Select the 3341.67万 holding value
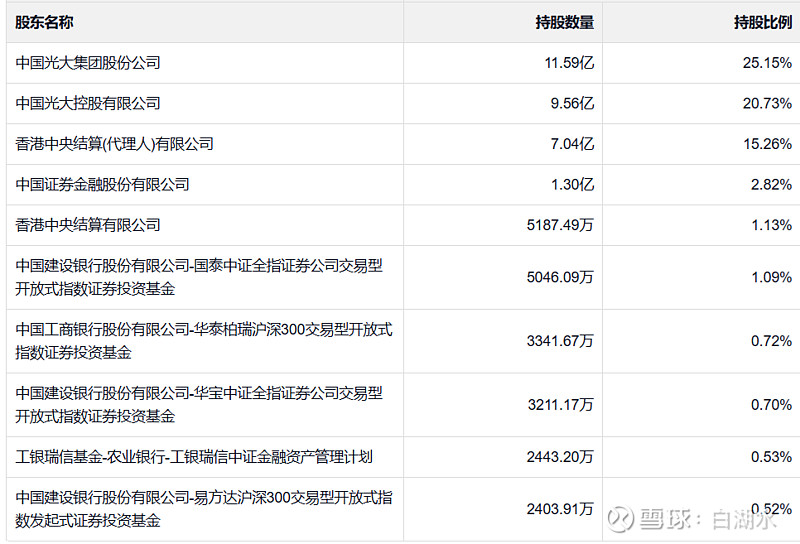The width and height of the screenshot is (800, 544). (x=560, y=341)
